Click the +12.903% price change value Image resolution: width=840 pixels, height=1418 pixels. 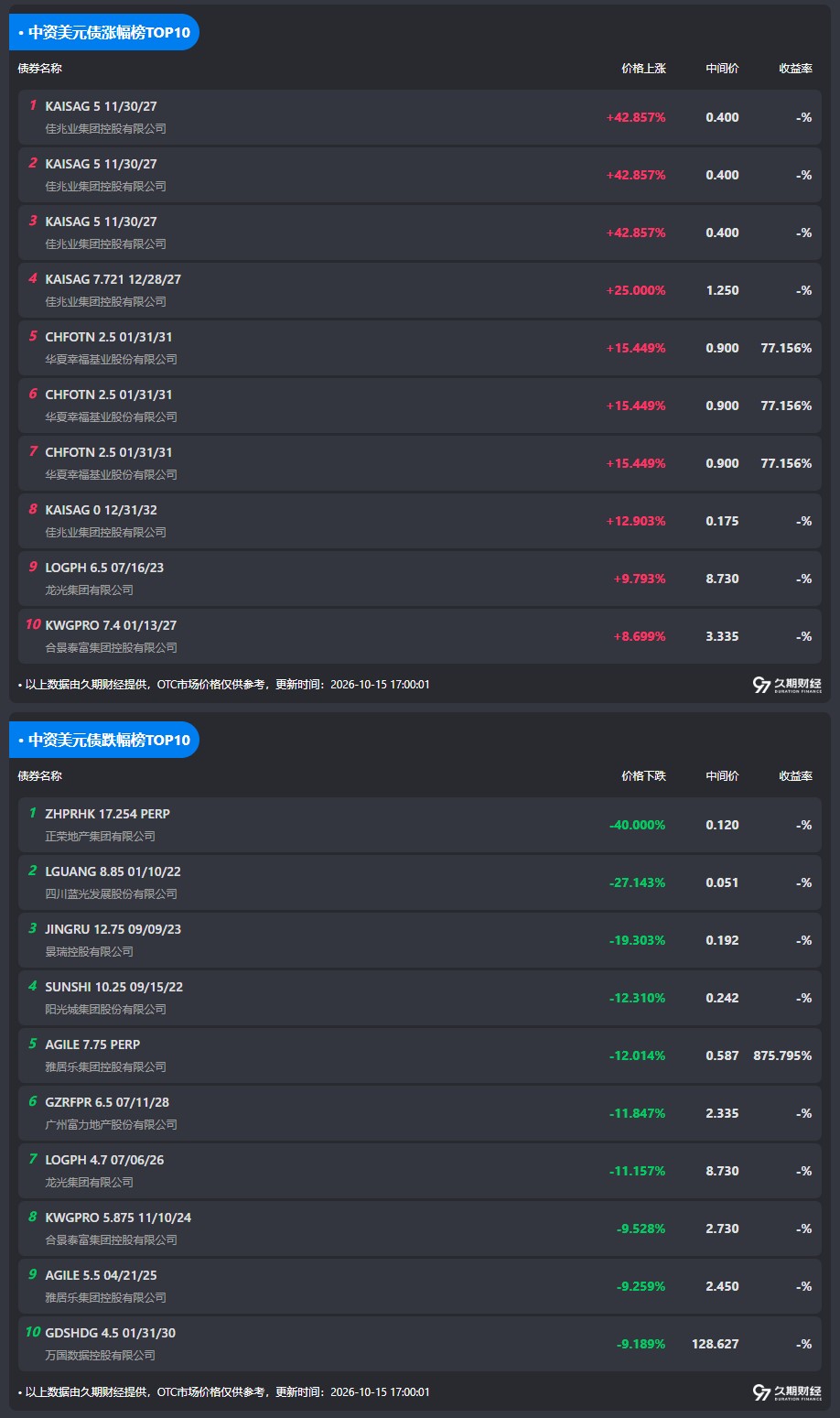coord(636,521)
